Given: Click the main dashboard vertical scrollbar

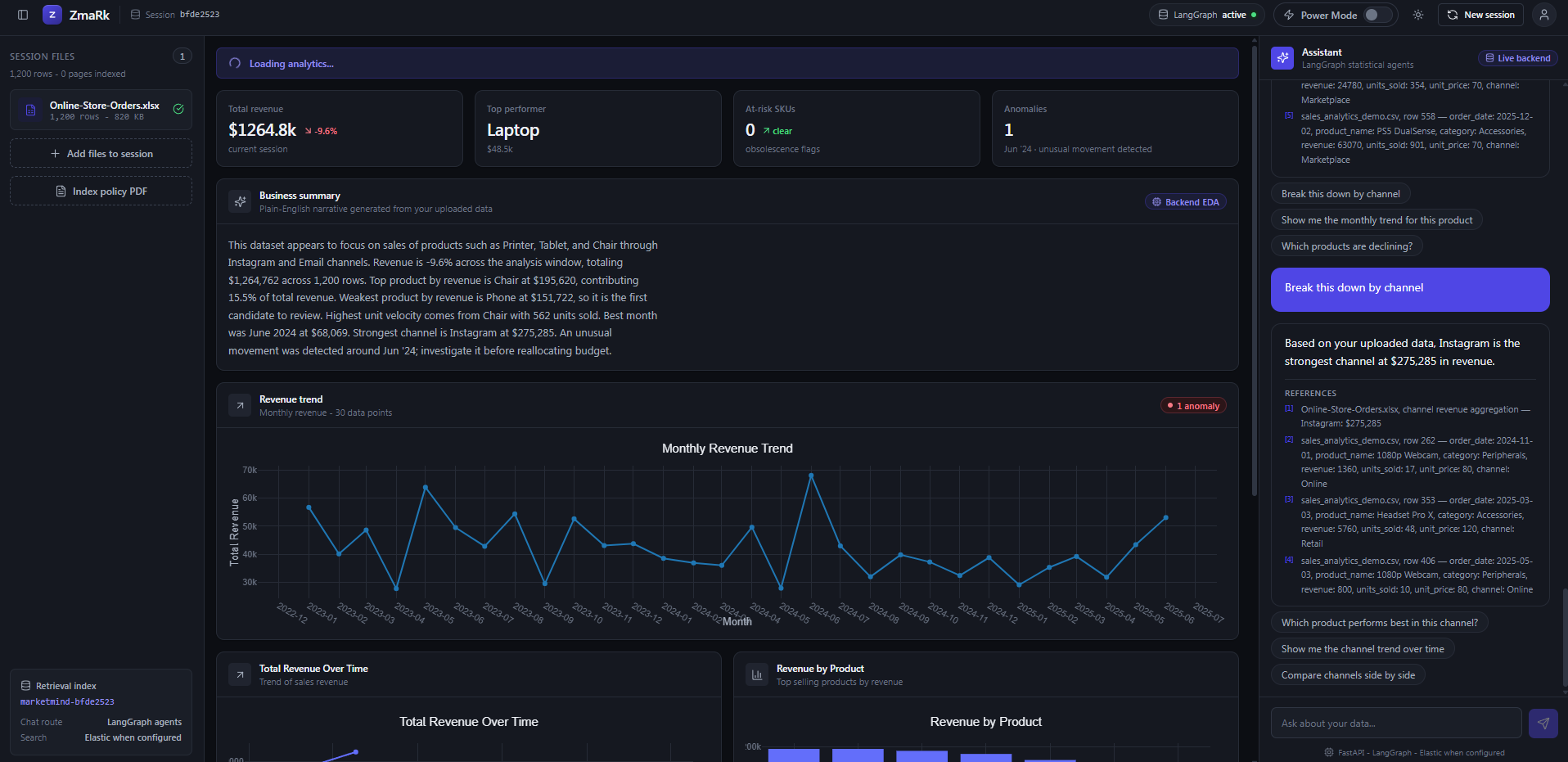Looking at the screenshot, I should pyautogui.click(x=1254, y=270).
